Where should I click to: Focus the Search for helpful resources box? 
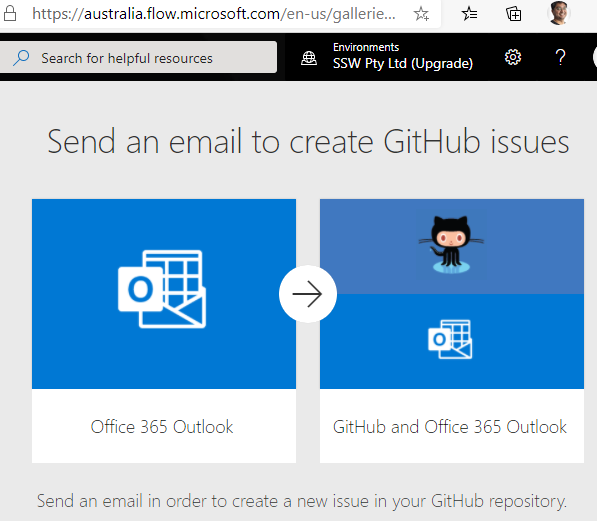(138, 57)
